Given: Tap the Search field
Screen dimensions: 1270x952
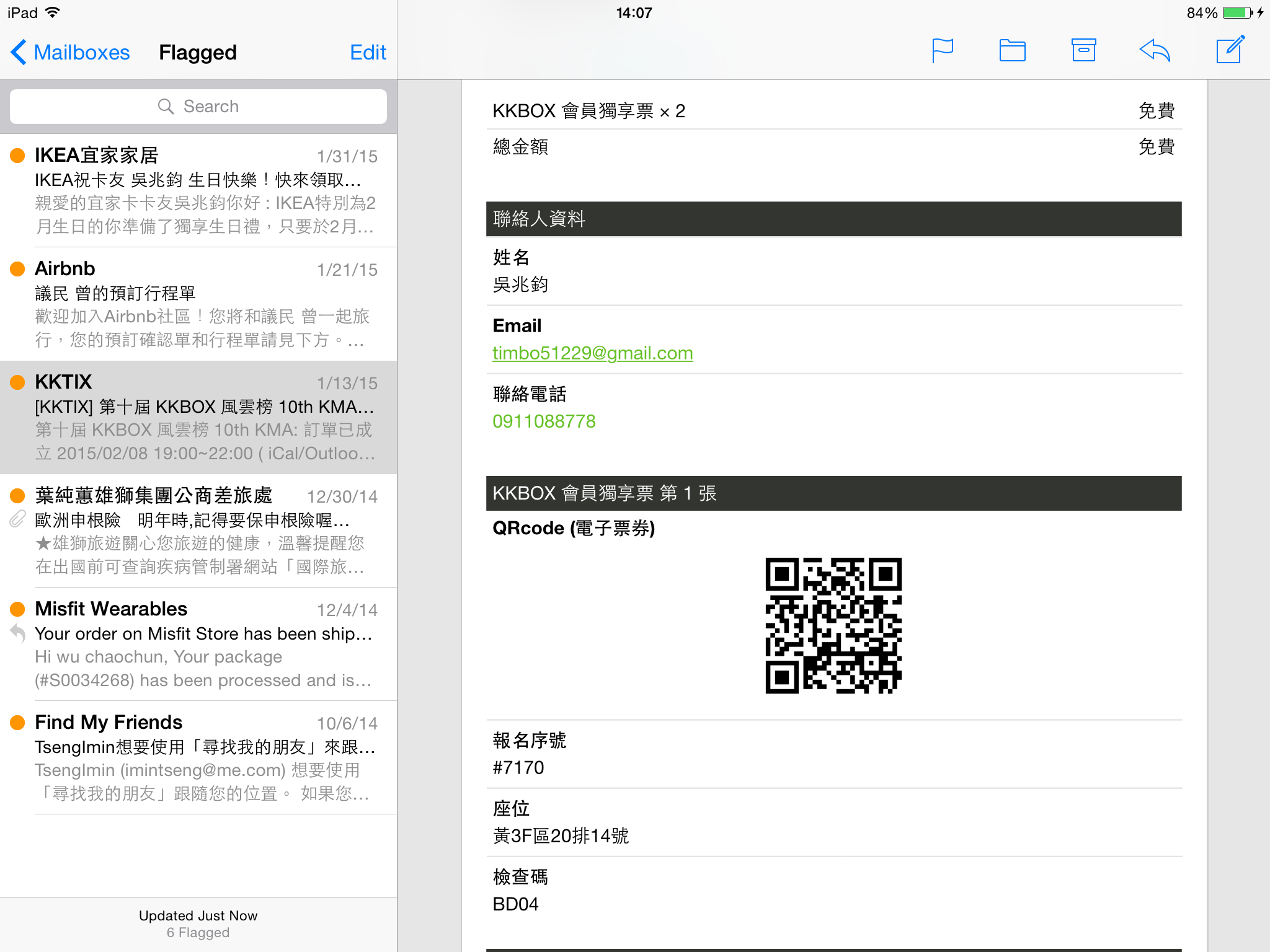Looking at the screenshot, I should (198, 107).
